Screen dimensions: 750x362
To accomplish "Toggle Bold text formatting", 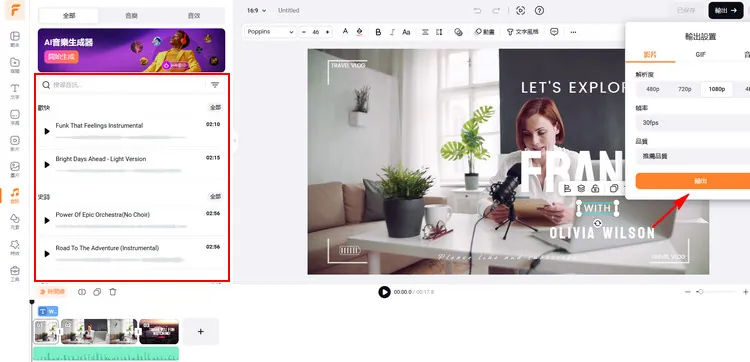I will (378, 32).
